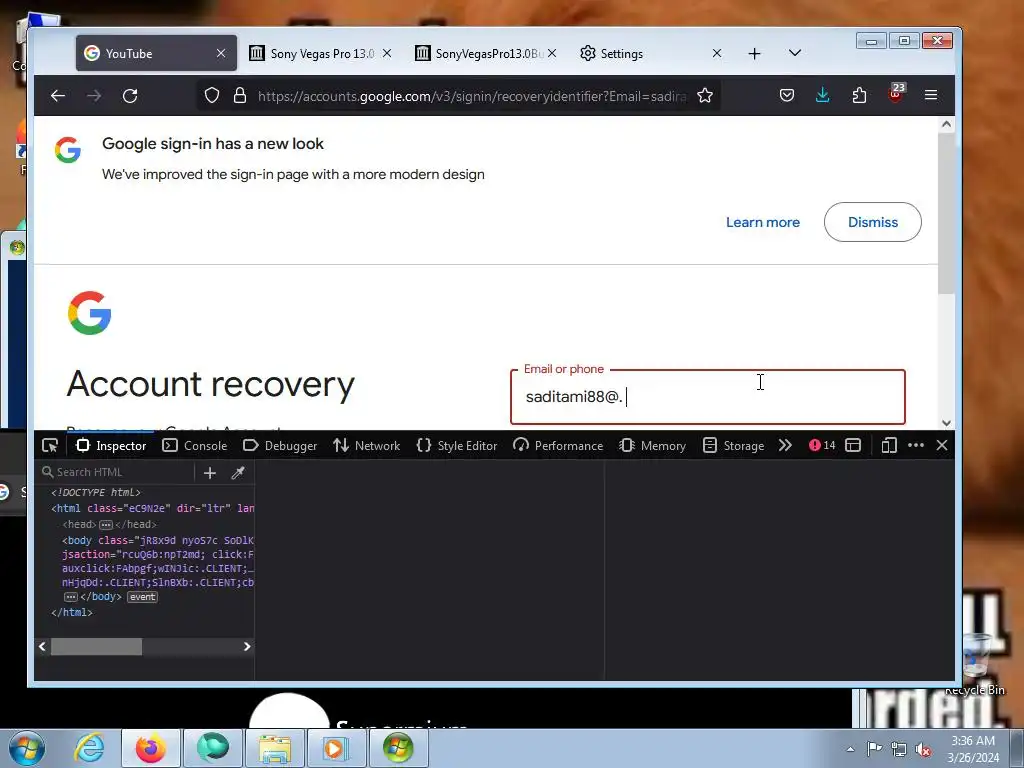Expand the collapsed body contents ellipsis

coord(71,597)
